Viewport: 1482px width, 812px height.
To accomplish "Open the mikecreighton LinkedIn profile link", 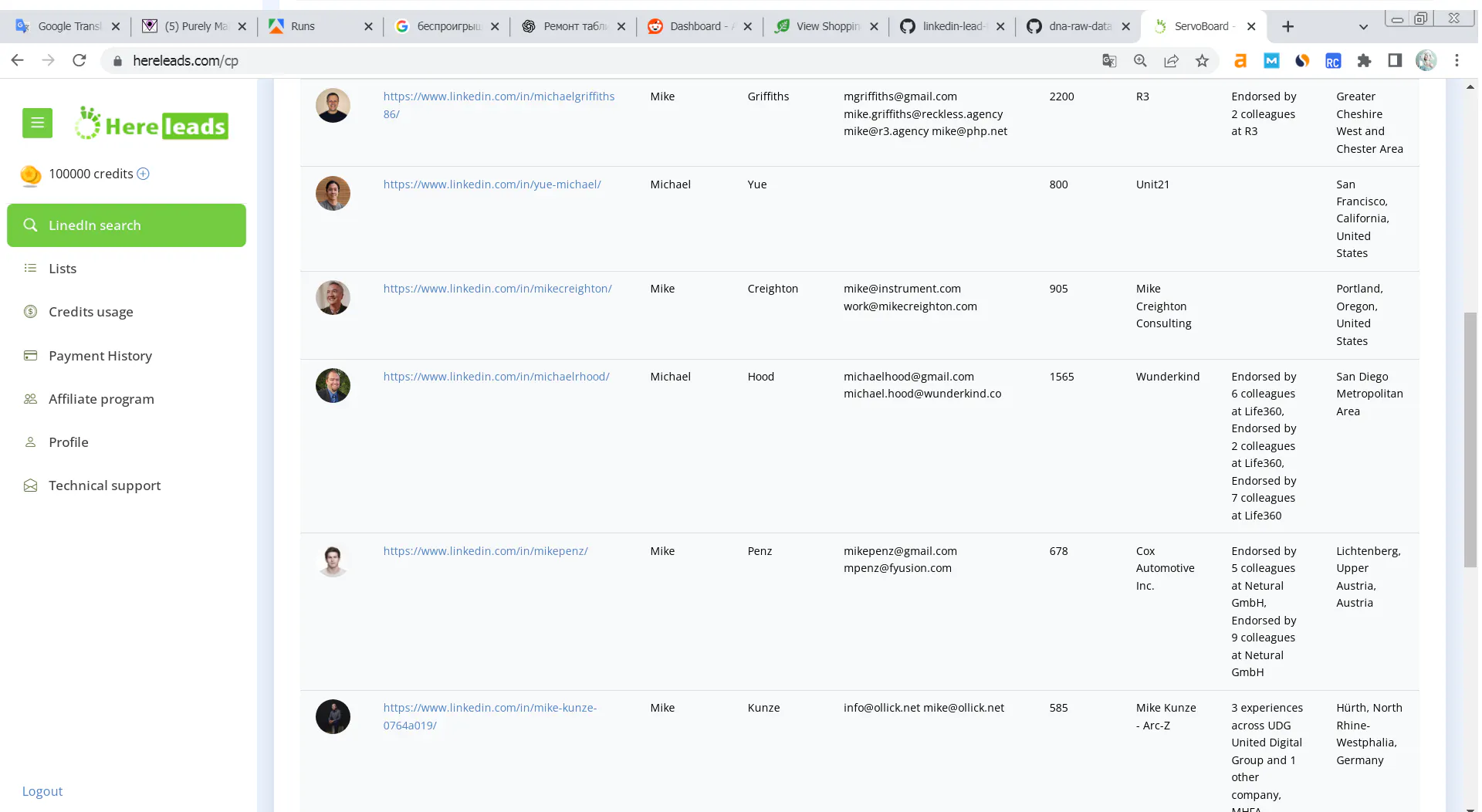I will coord(497,289).
